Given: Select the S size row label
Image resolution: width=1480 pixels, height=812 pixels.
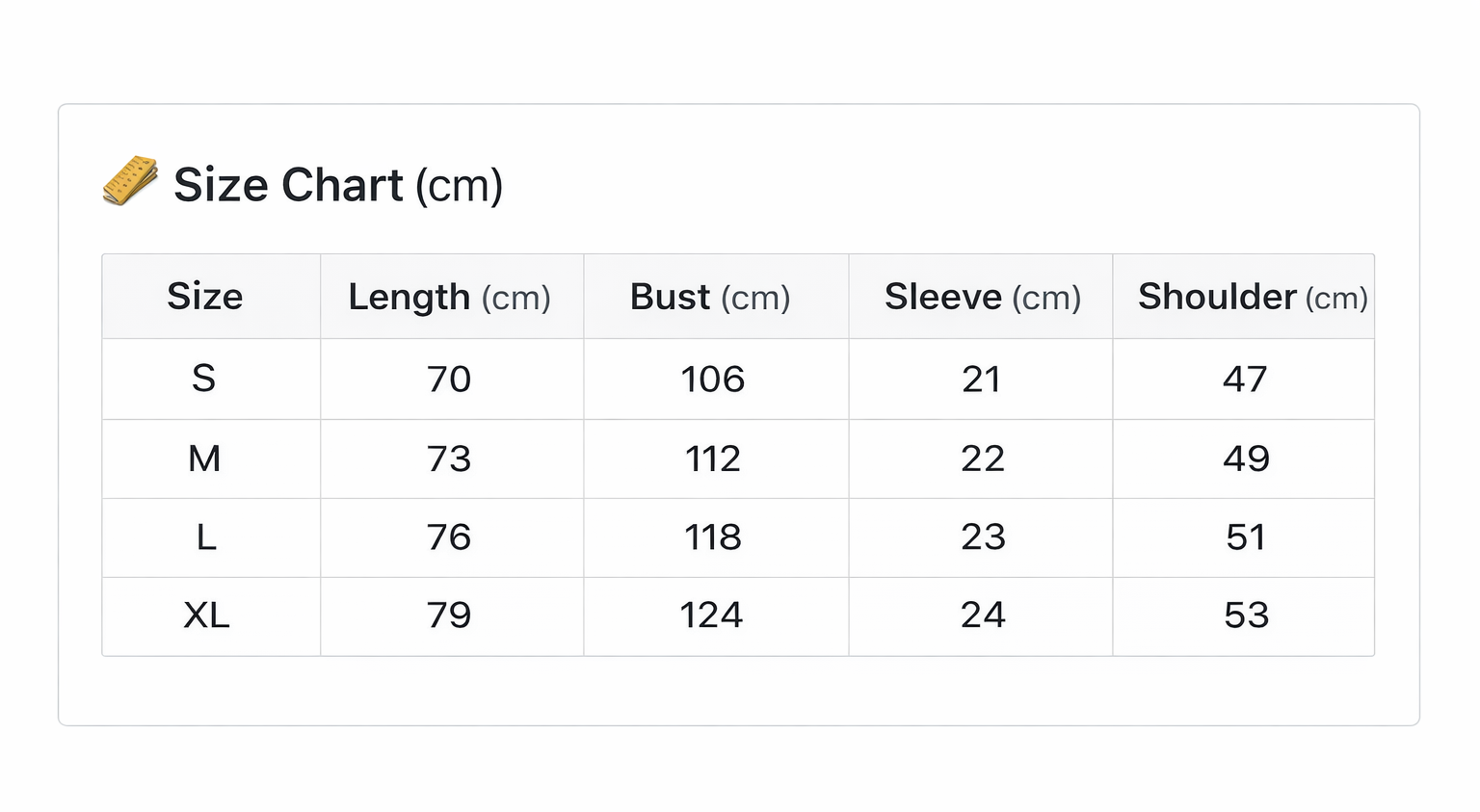Looking at the screenshot, I should 203,379.
